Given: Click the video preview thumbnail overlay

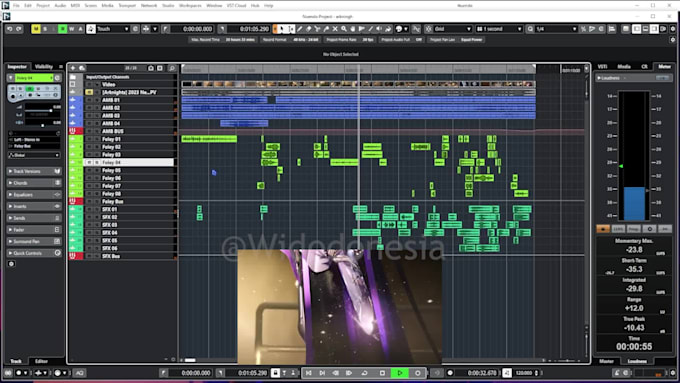Looking at the screenshot, I should click(340, 307).
